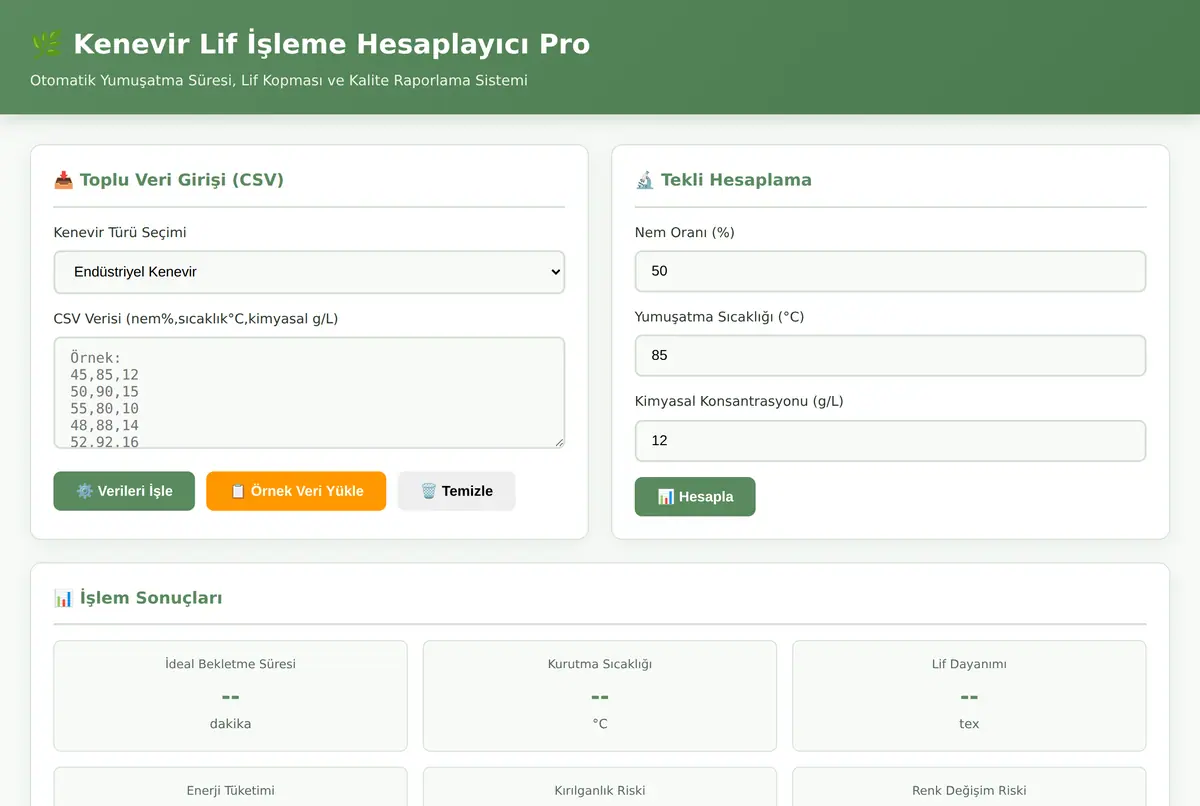Click the inbox icon beside Toplu Veri Girişi
The height and width of the screenshot is (806, 1200).
[x=63, y=180]
